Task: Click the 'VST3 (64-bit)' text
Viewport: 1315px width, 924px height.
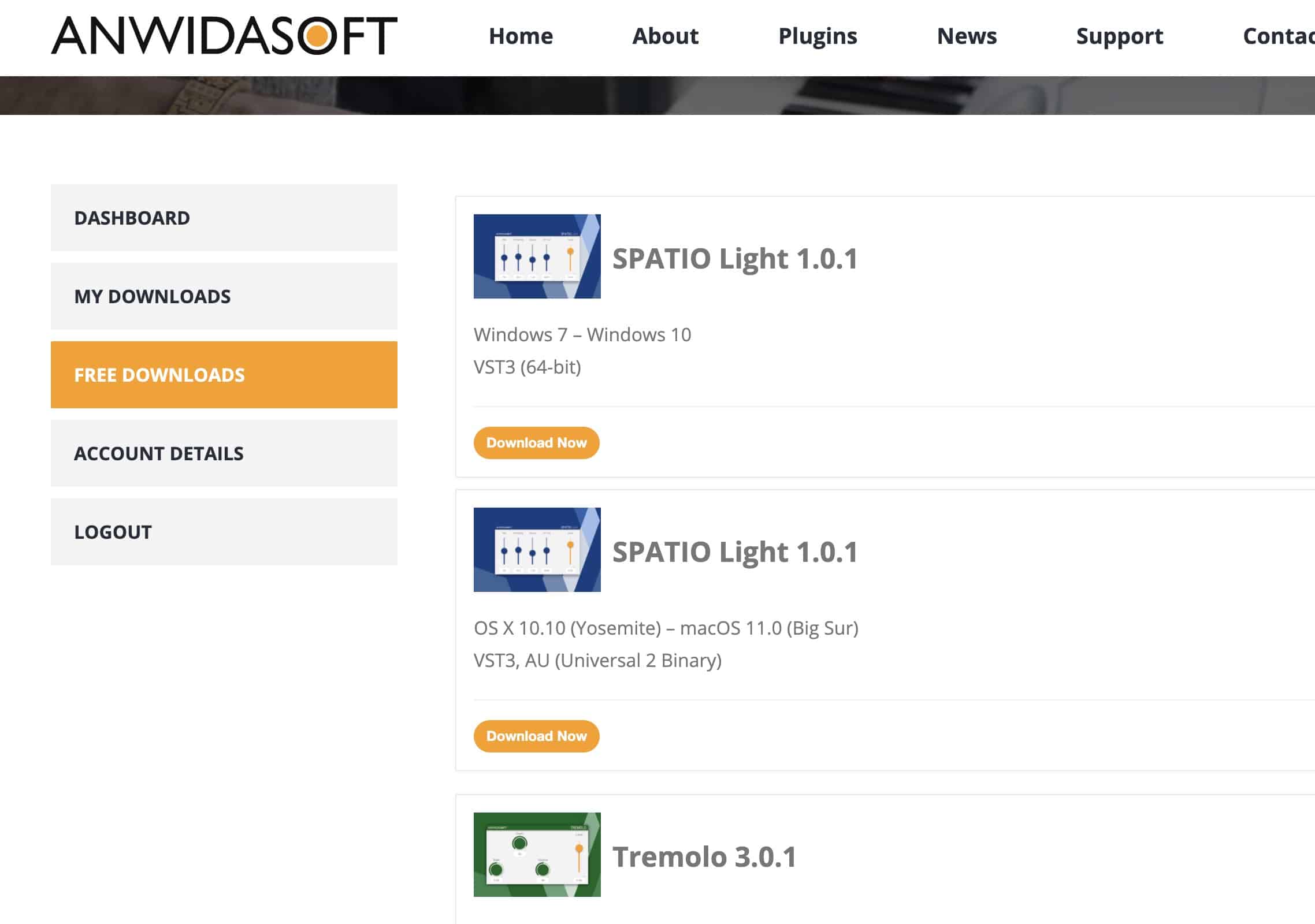Action: [x=528, y=367]
